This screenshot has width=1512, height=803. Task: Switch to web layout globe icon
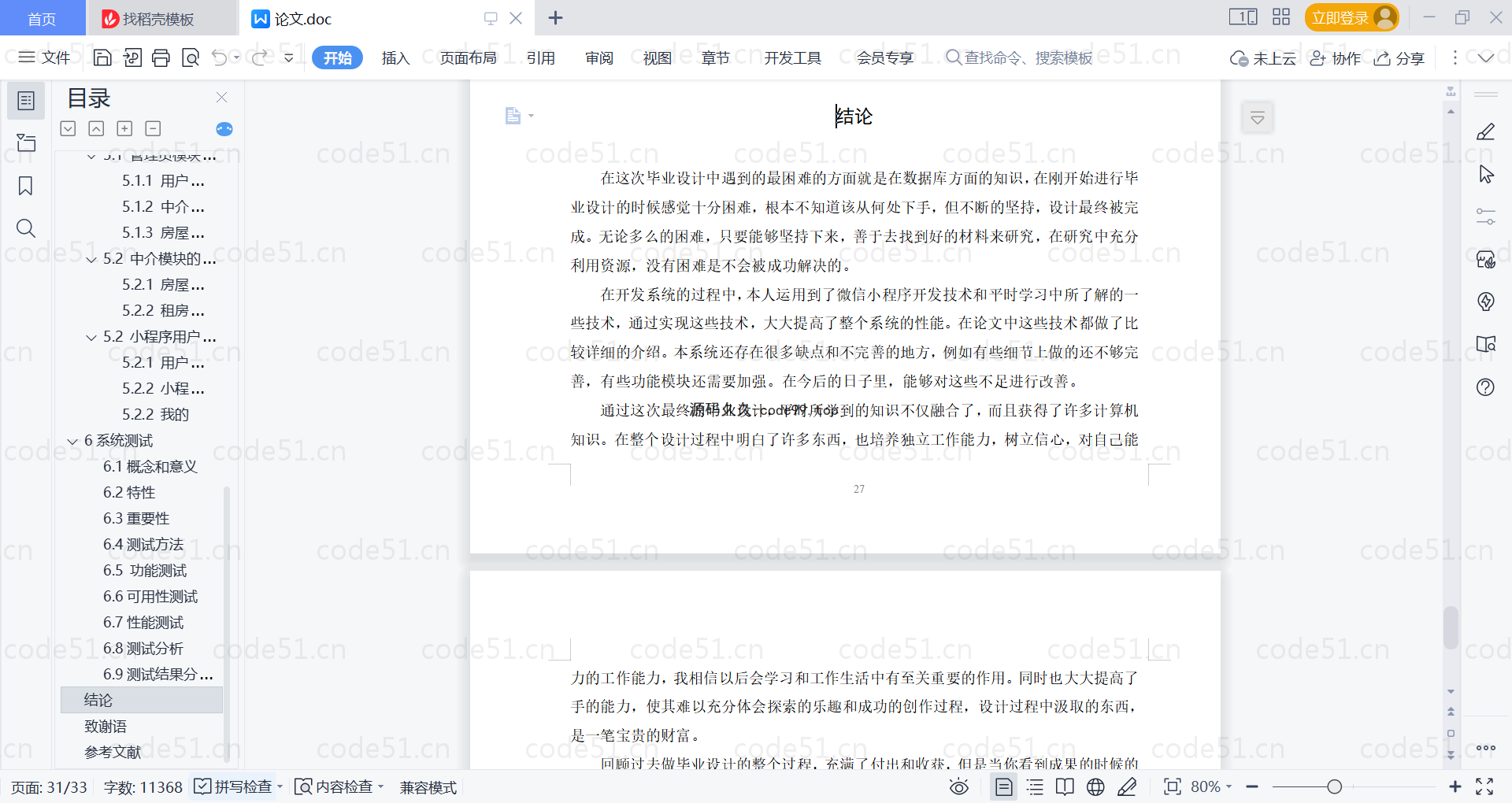(1095, 786)
